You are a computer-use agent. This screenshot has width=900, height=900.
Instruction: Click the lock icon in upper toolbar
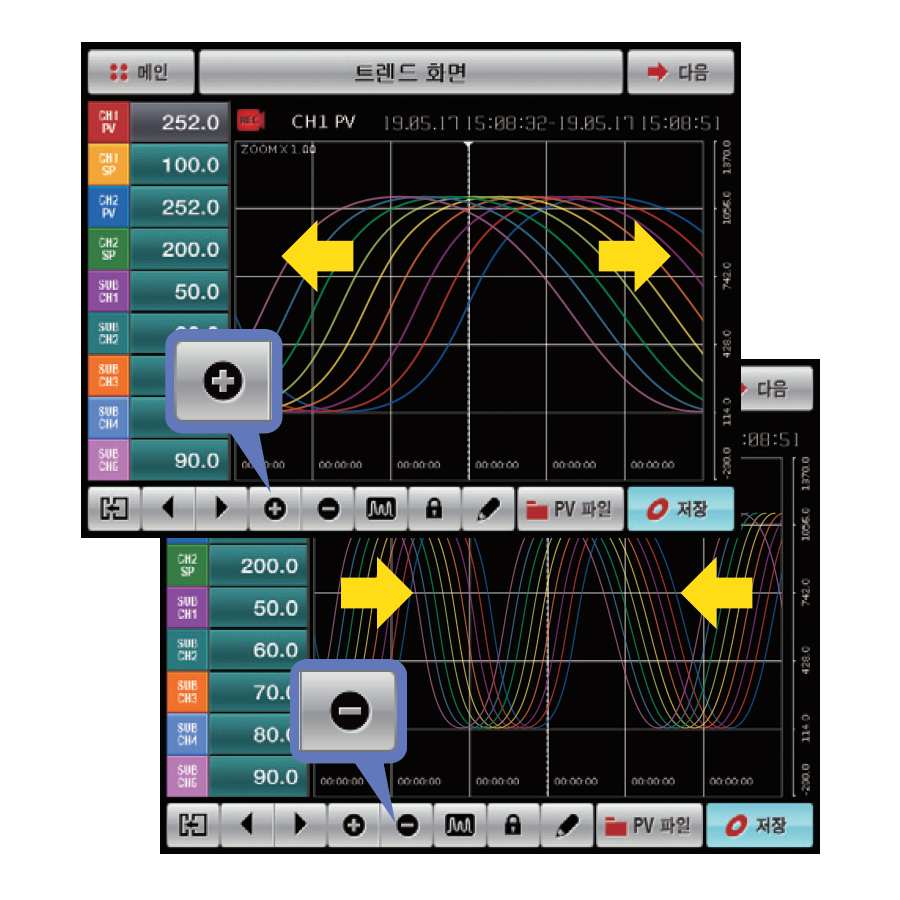tap(435, 509)
